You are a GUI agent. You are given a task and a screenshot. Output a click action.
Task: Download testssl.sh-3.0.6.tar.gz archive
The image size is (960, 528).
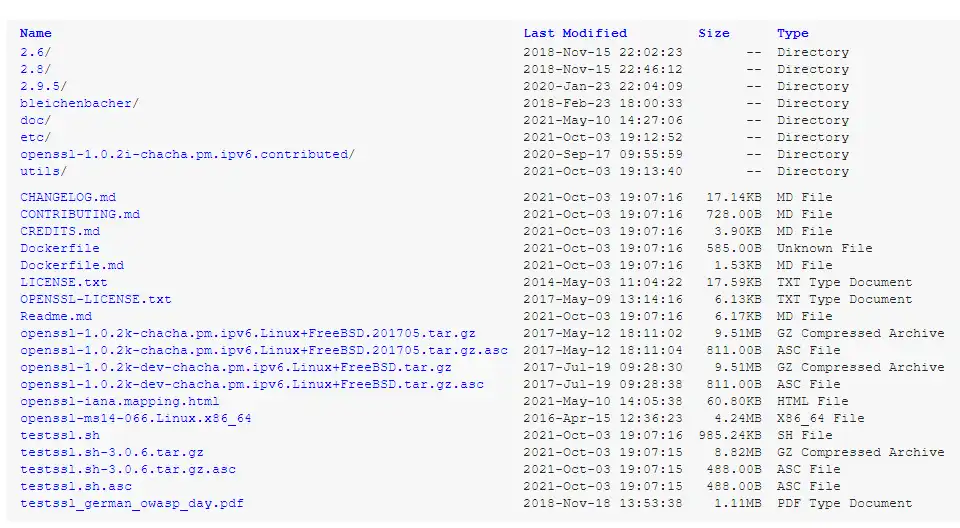112,452
